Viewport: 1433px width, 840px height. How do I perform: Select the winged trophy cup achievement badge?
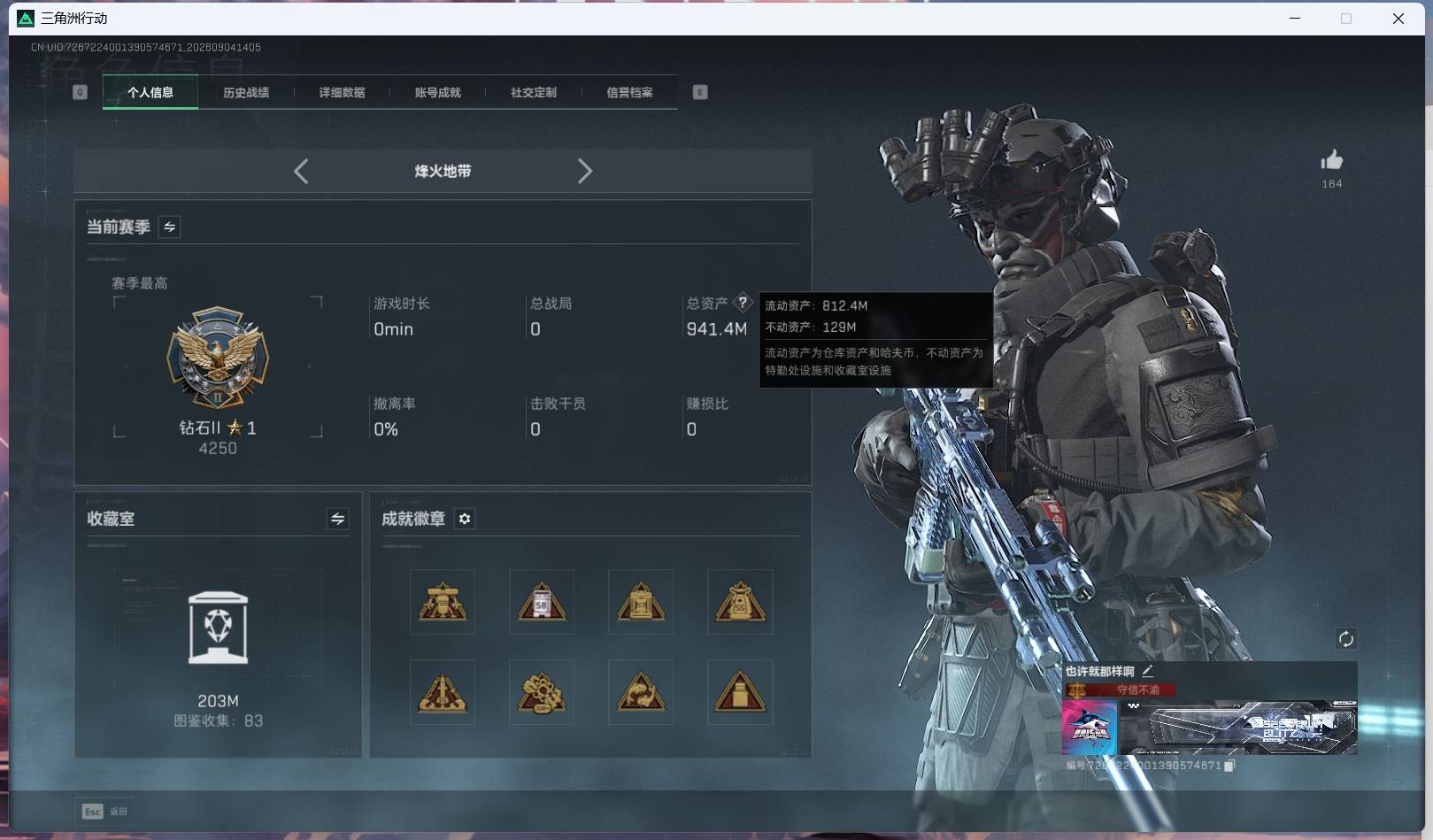[x=443, y=602]
